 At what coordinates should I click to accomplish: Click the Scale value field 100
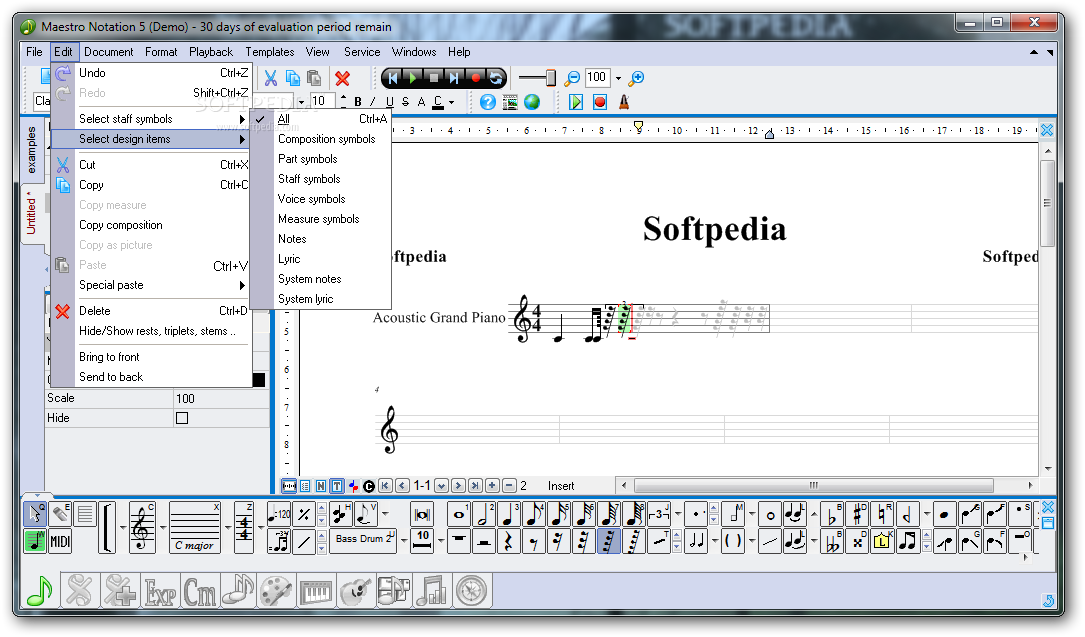221,398
